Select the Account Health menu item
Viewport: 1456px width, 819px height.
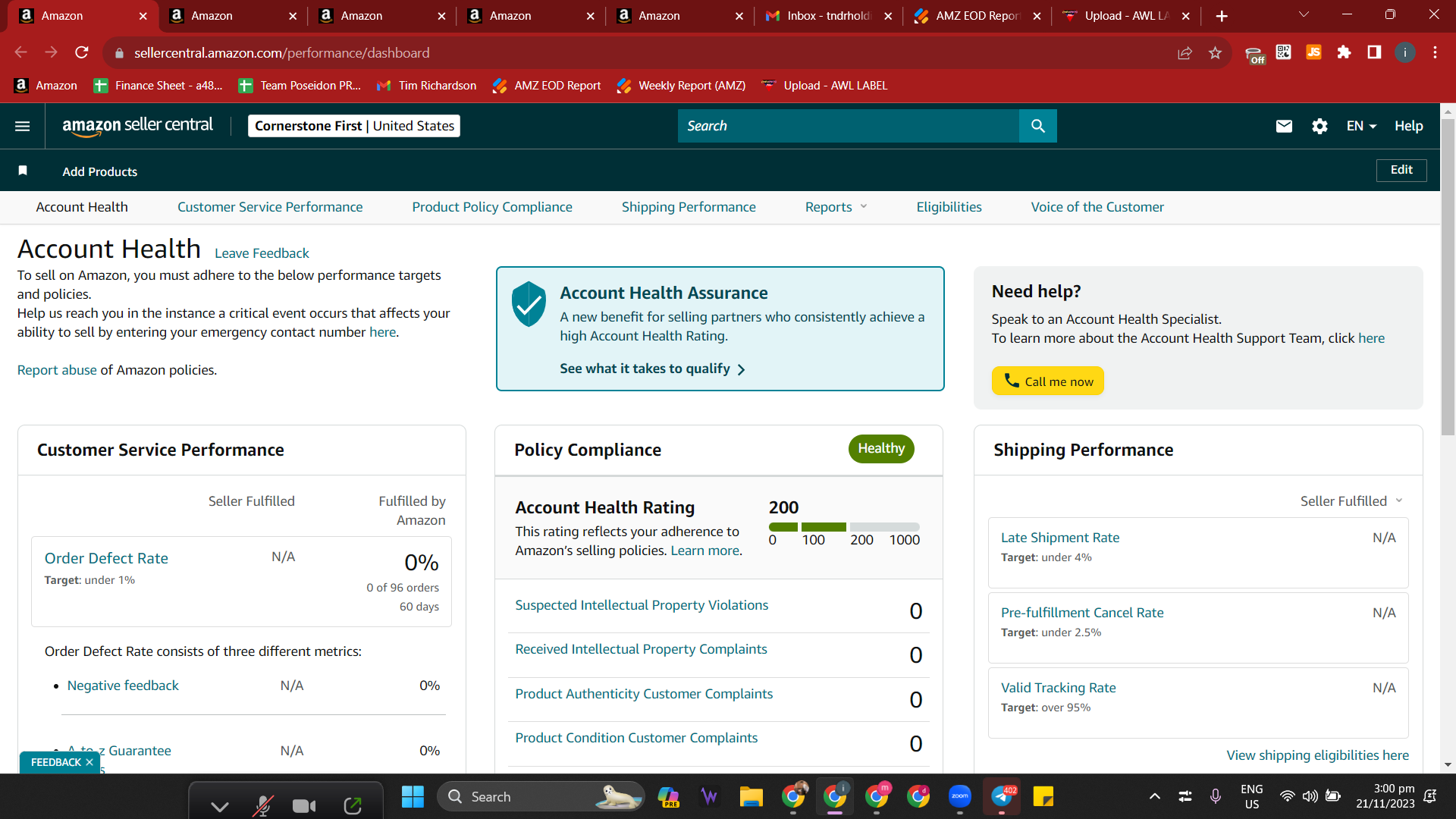click(82, 207)
